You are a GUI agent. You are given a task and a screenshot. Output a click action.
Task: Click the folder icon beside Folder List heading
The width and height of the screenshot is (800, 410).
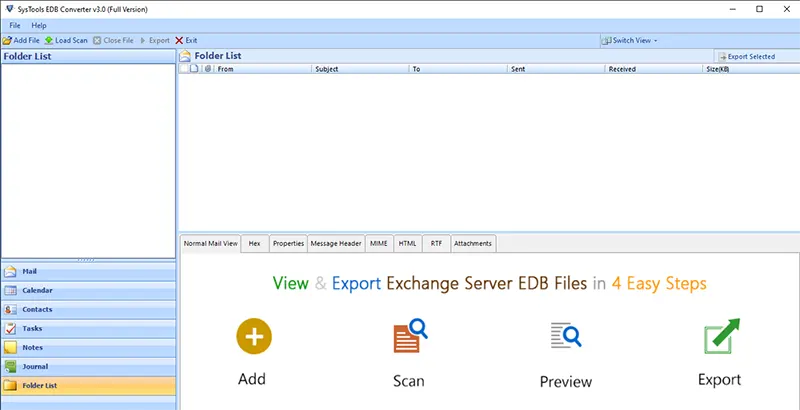(185, 56)
